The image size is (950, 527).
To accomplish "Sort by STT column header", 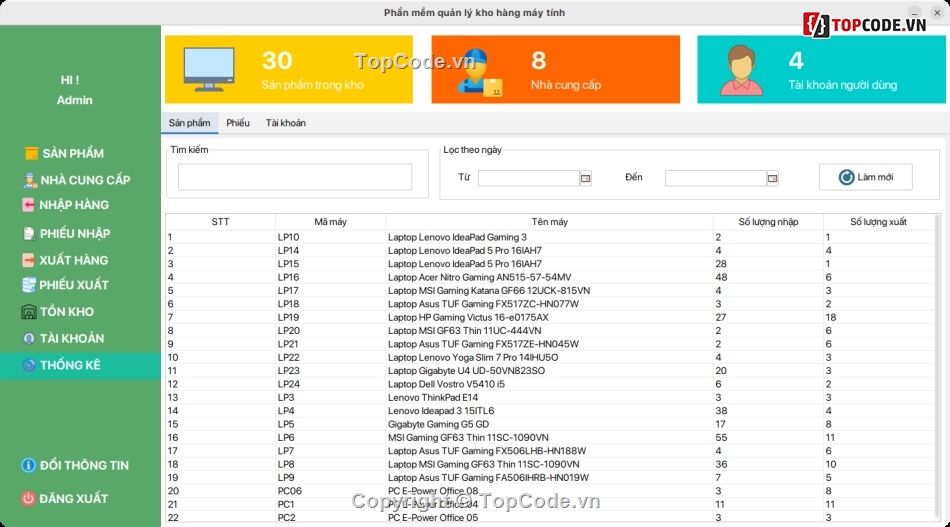I will [x=221, y=222].
